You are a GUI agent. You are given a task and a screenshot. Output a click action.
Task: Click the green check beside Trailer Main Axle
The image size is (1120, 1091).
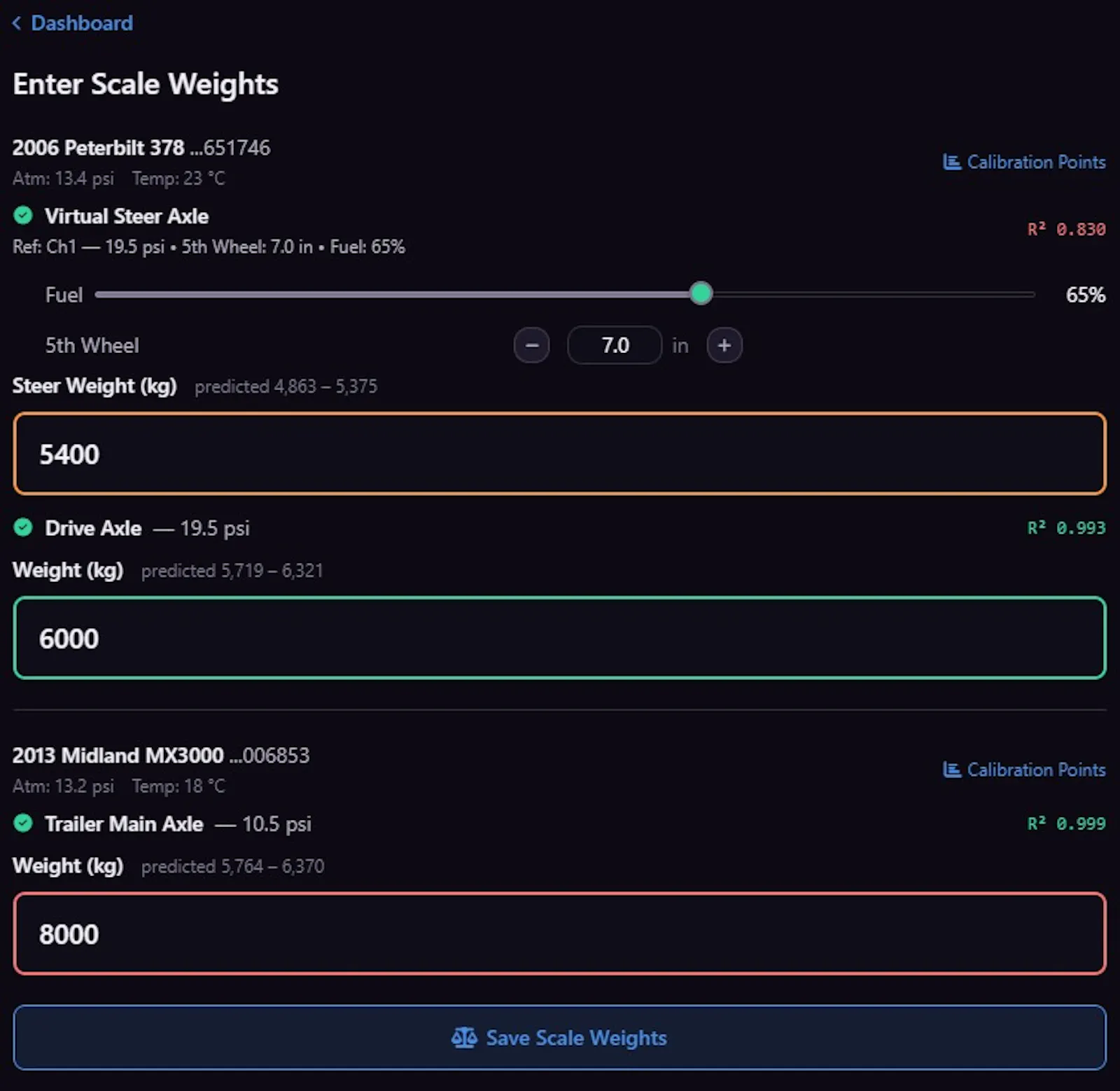(23, 823)
